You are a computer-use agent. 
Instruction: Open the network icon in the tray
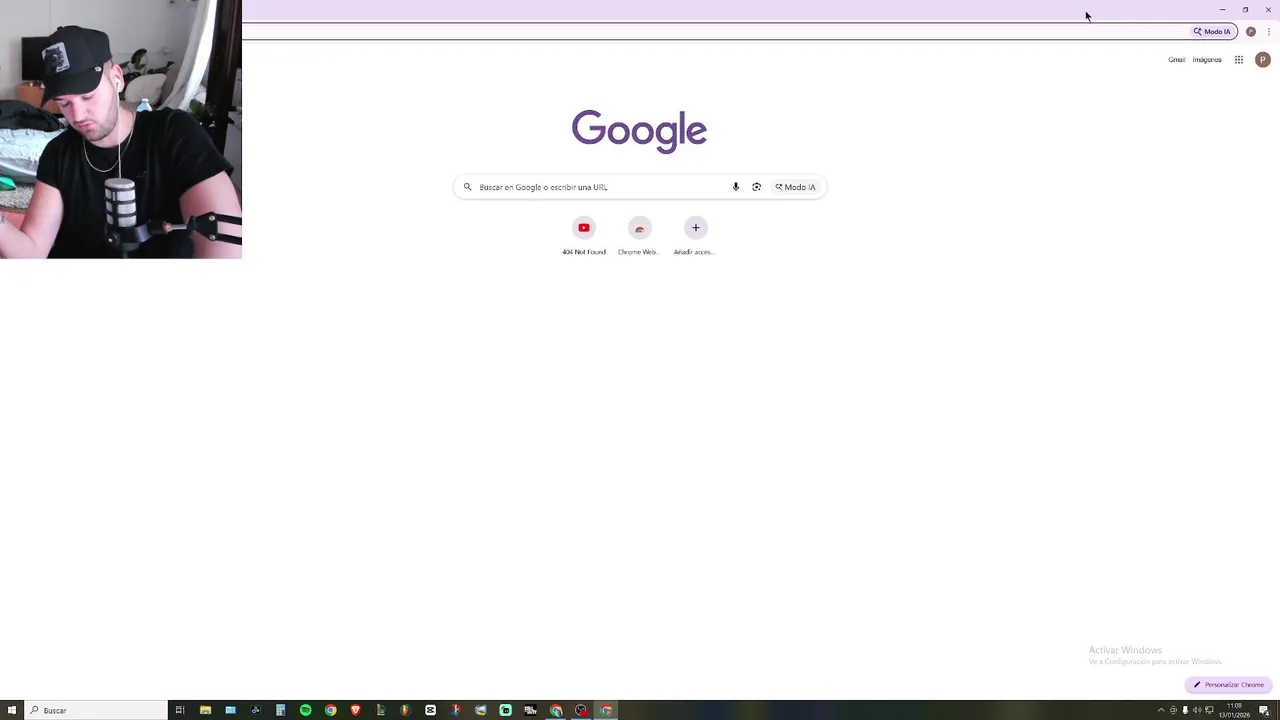(1209, 710)
